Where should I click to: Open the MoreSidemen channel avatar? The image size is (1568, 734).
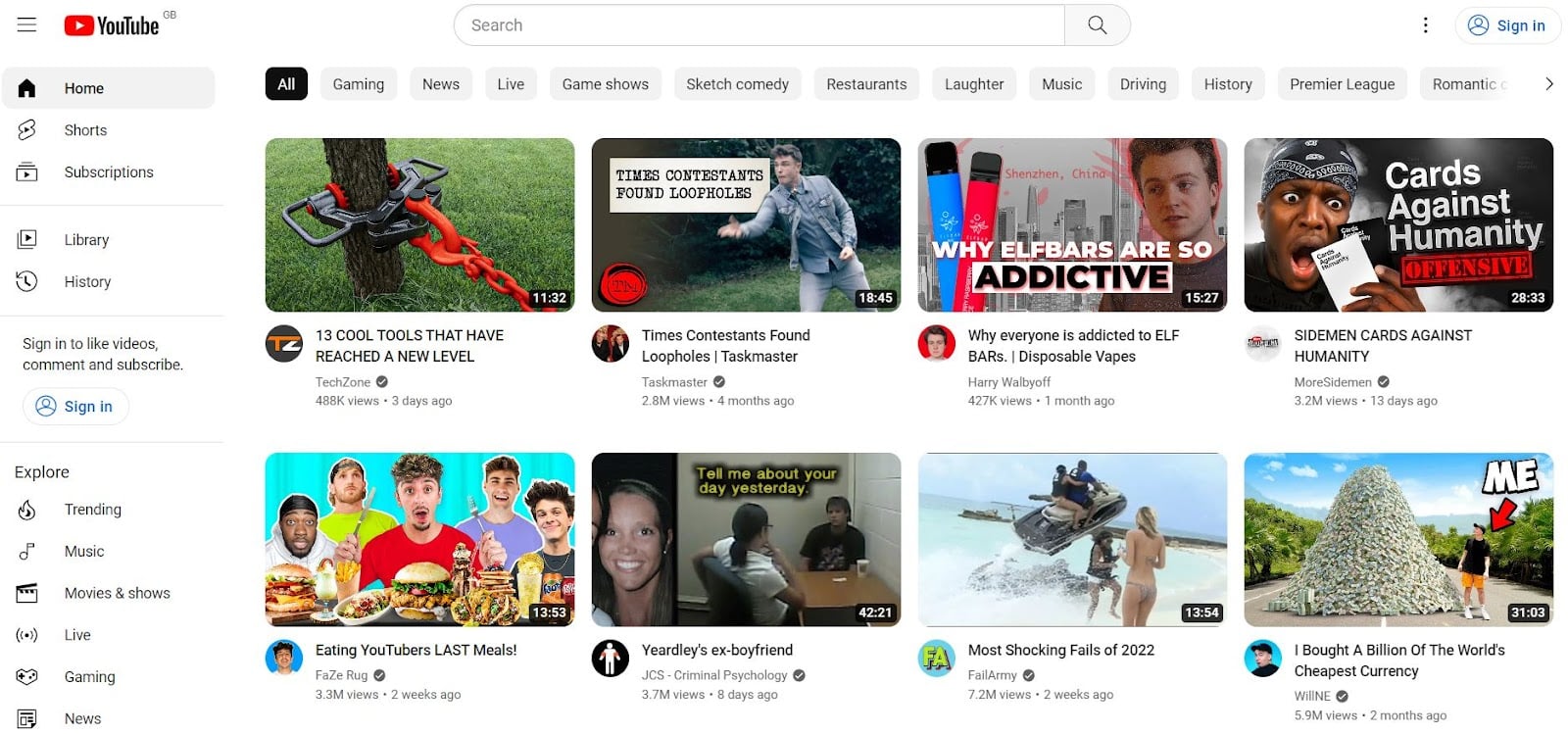coord(1263,344)
